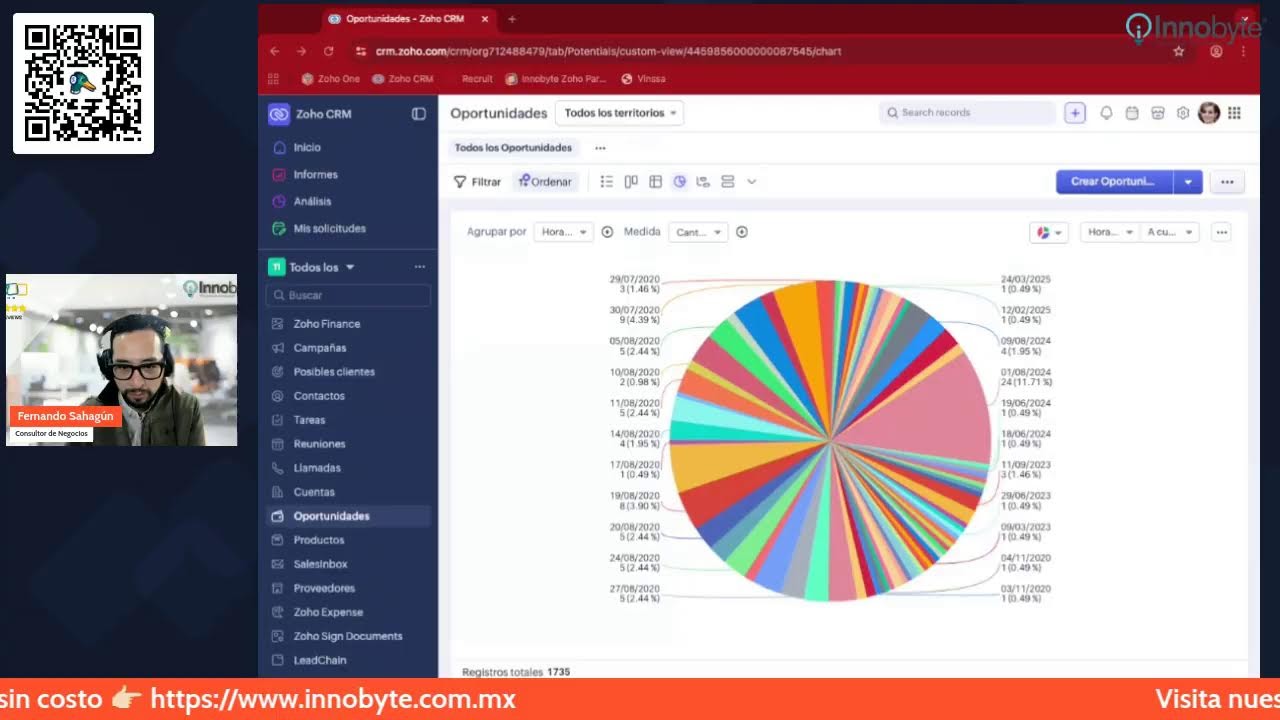The height and width of the screenshot is (720, 1280).
Task: Switch to the stacked rows view icon
Action: click(x=728, y=182)
